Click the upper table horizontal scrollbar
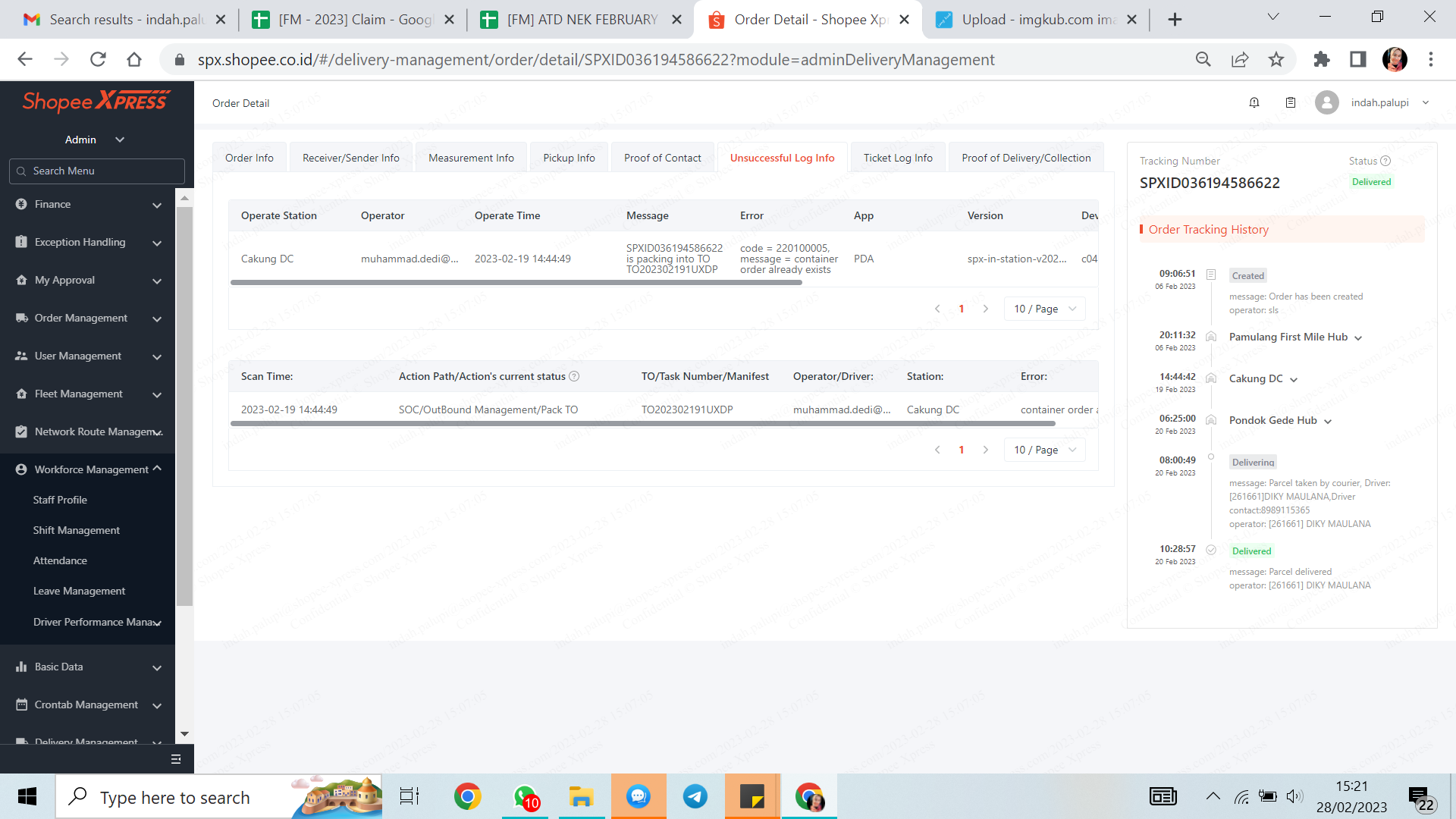The image size is (1456, 819). click(516, 282)
